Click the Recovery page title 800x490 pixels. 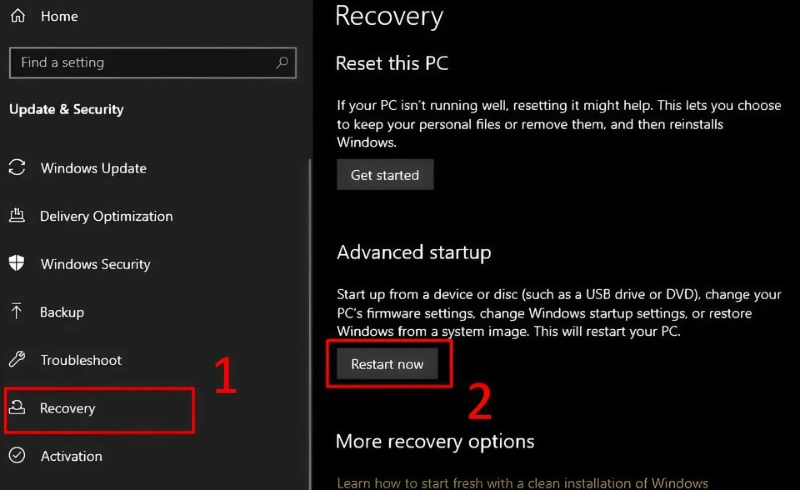[x=389, y=16]
